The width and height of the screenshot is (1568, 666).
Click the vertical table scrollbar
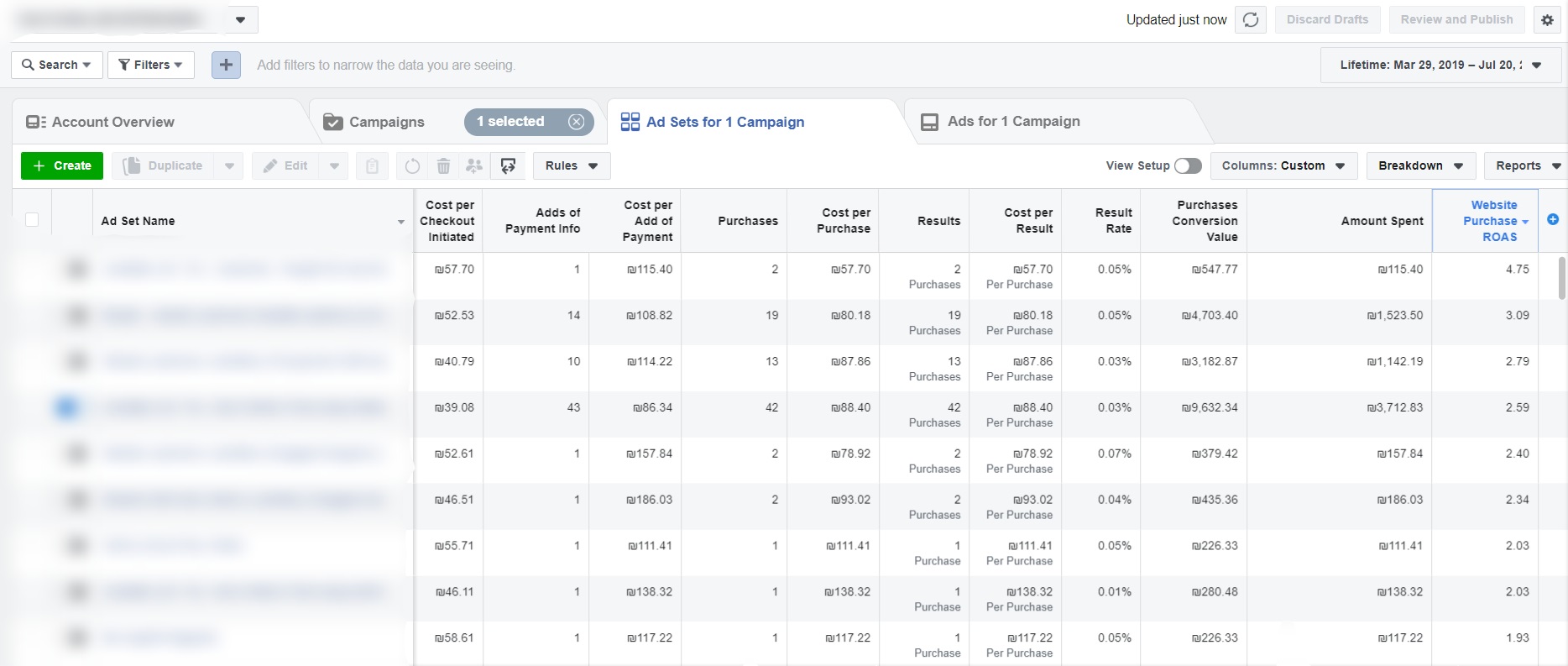[x=1561, y=279]
